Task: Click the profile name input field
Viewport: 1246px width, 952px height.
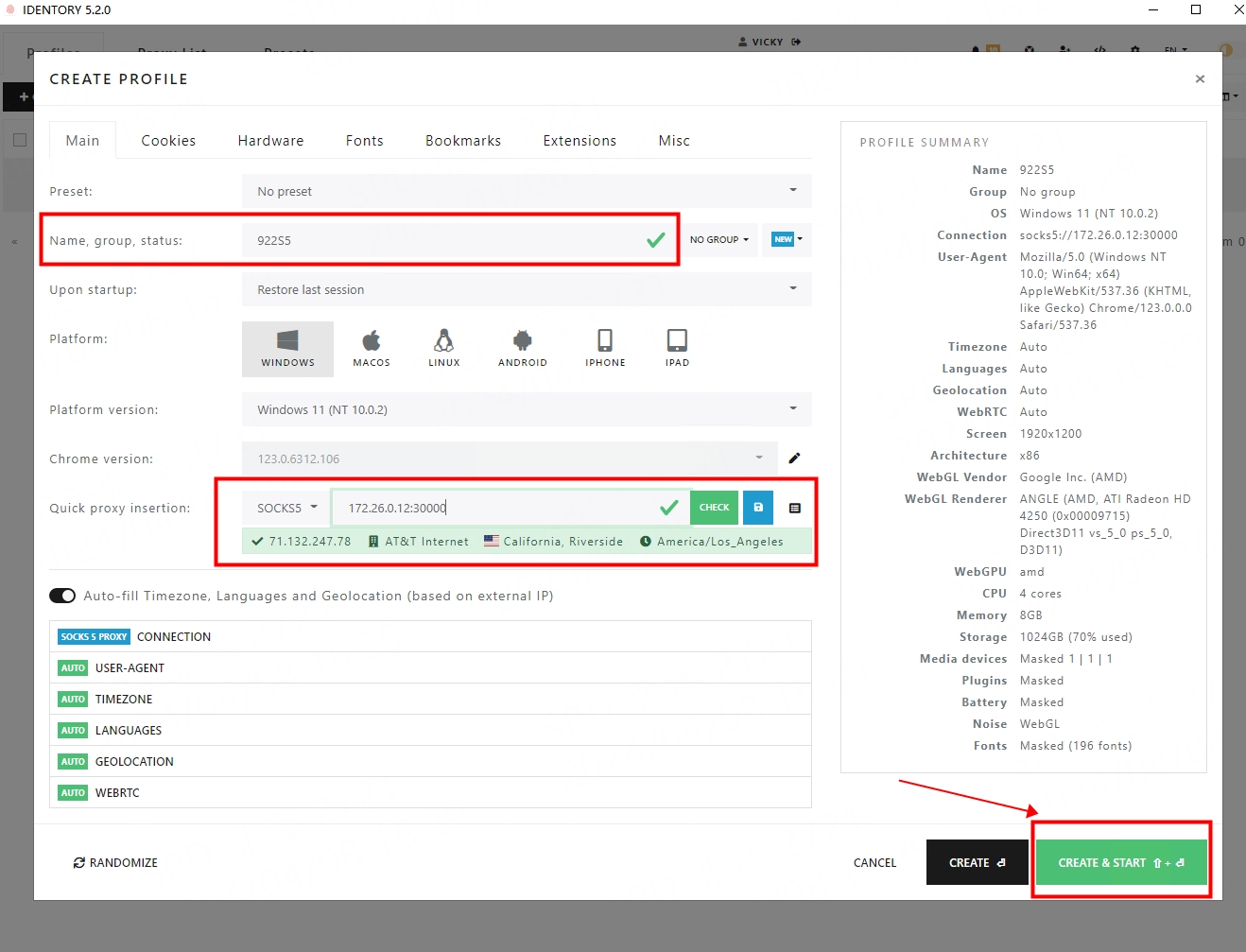Action: 444,240
